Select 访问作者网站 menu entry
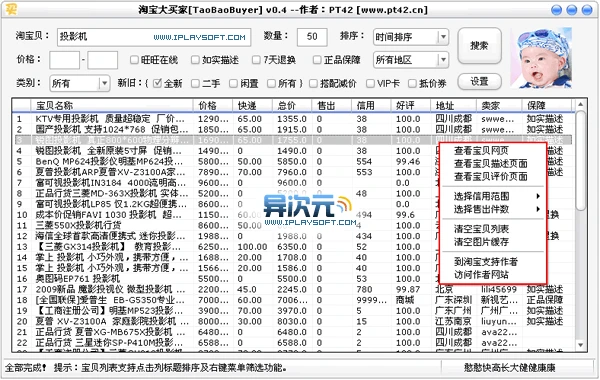This screenshot has height=380, width=600. [x=481, y=275]
